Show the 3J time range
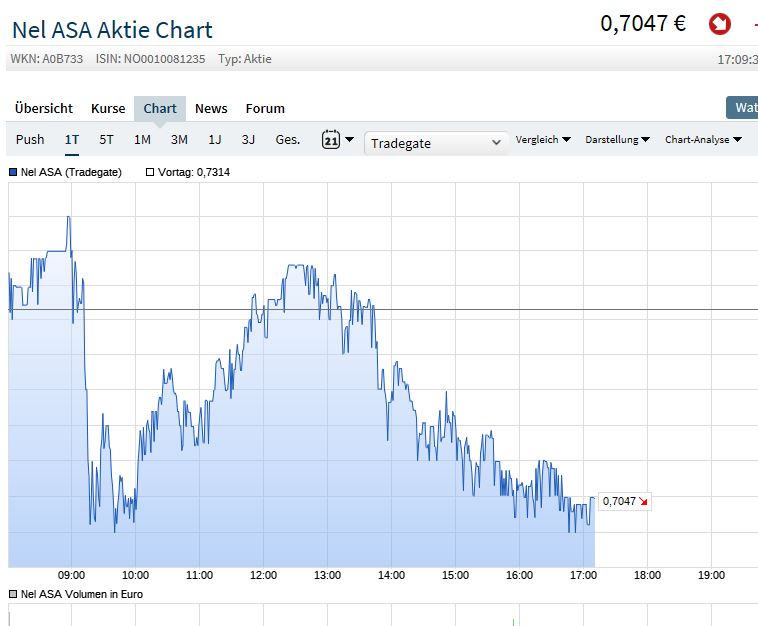The image size is (758, 626). tap(248, 140)
